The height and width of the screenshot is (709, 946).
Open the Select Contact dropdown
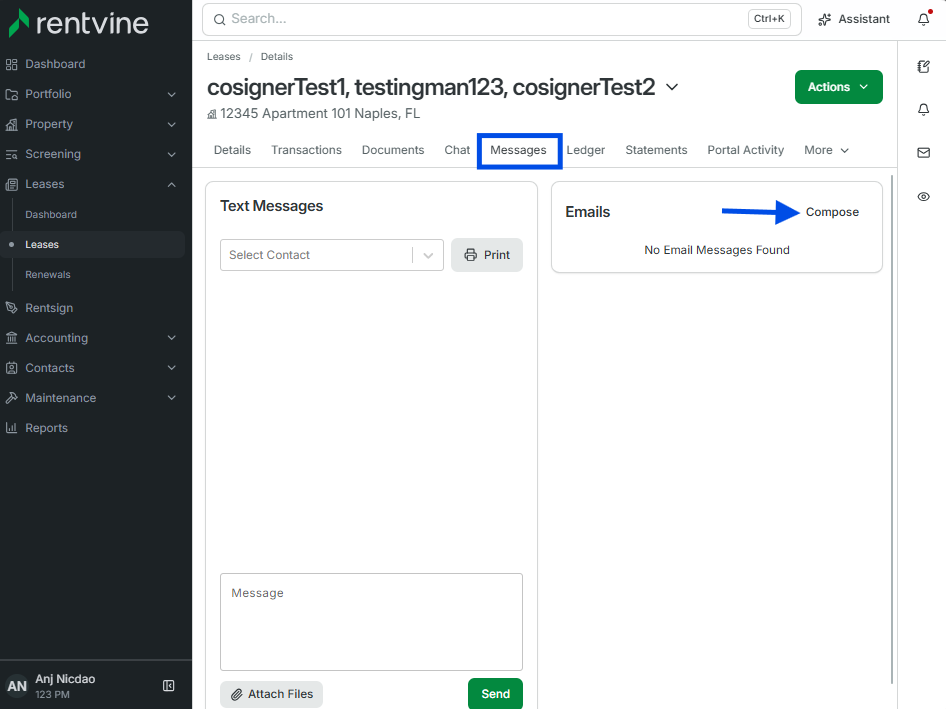coord(332,255)
